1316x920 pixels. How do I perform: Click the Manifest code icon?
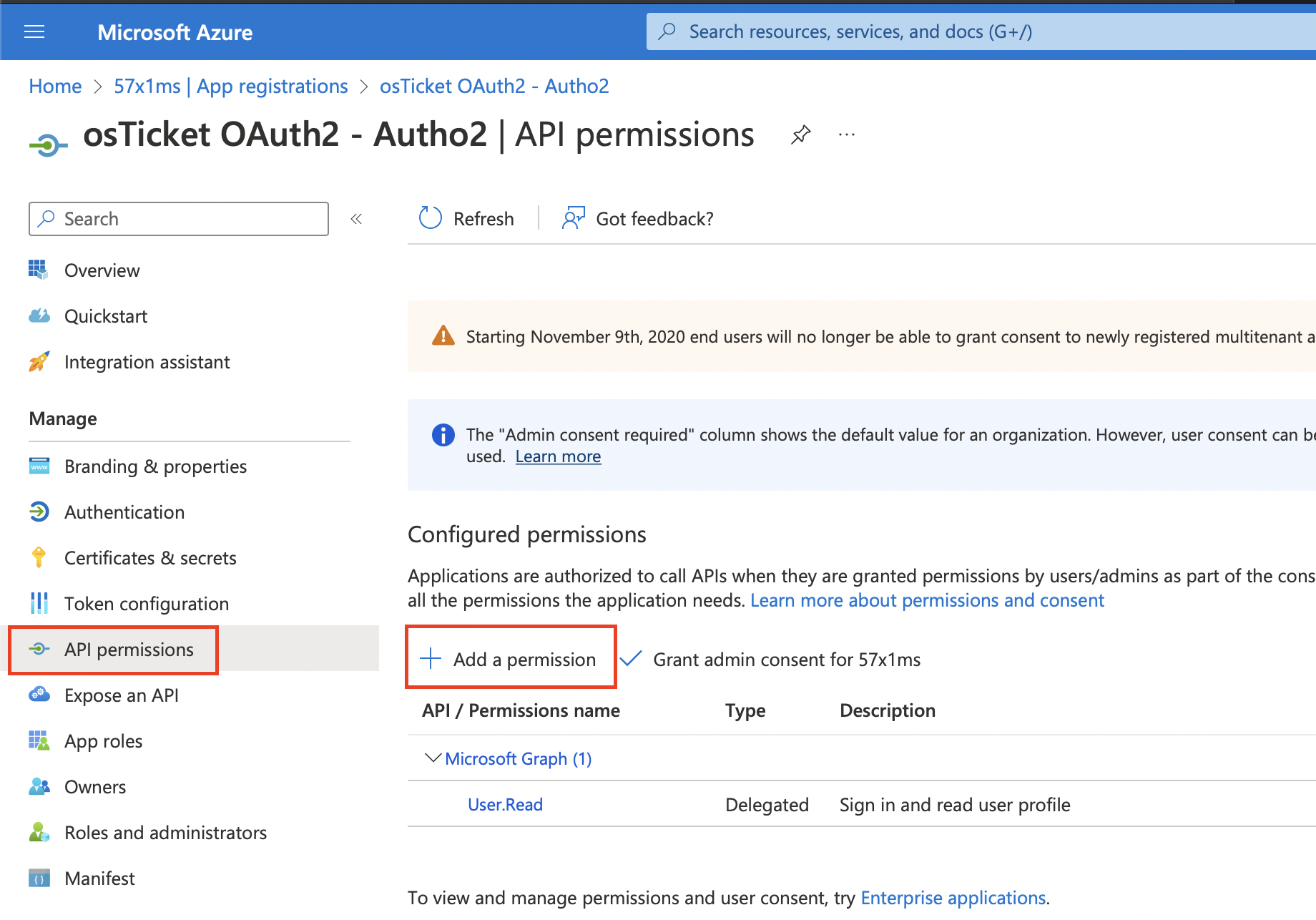[39, 878]
